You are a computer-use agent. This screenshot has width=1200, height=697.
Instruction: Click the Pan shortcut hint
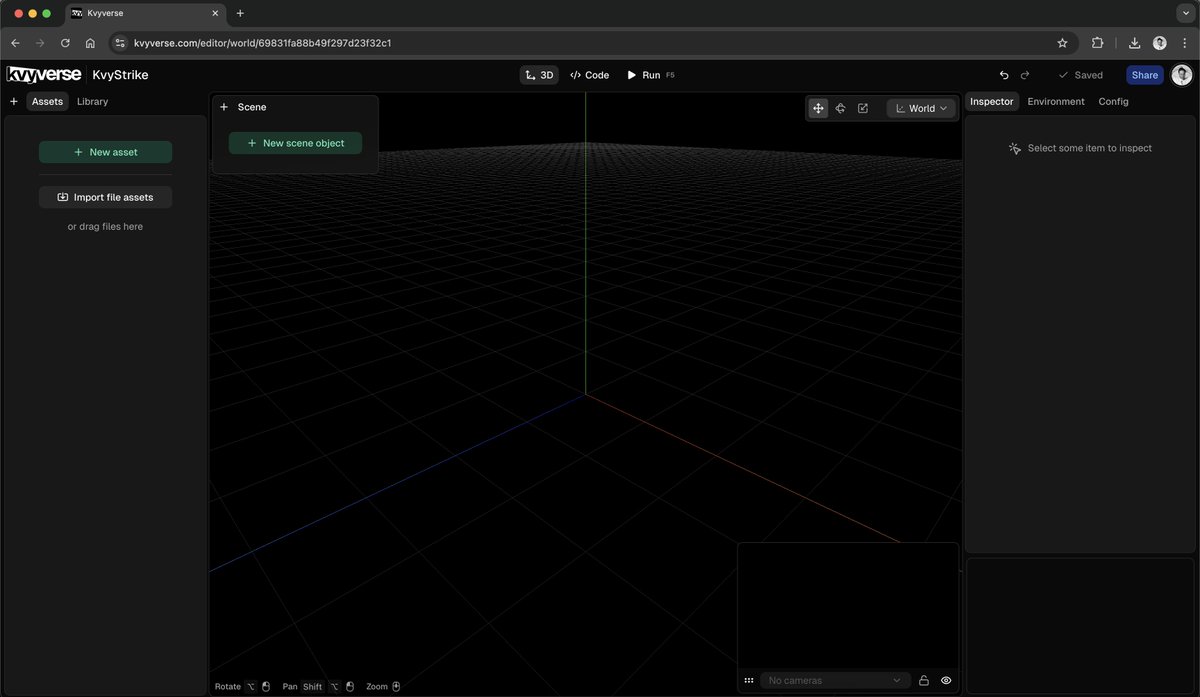318,686
